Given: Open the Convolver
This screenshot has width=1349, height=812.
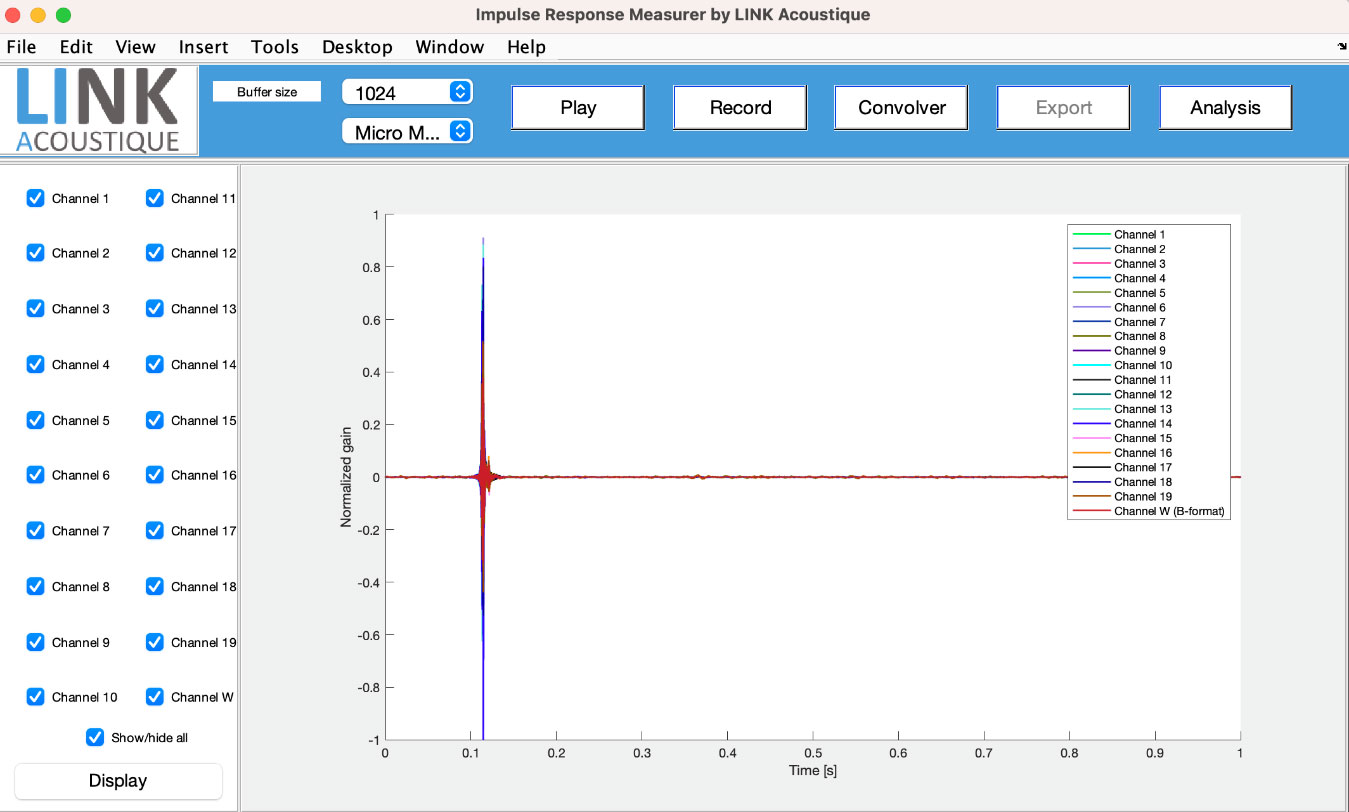Looking at the screenshot, I should pyautogui.click(x=901, y=108).
